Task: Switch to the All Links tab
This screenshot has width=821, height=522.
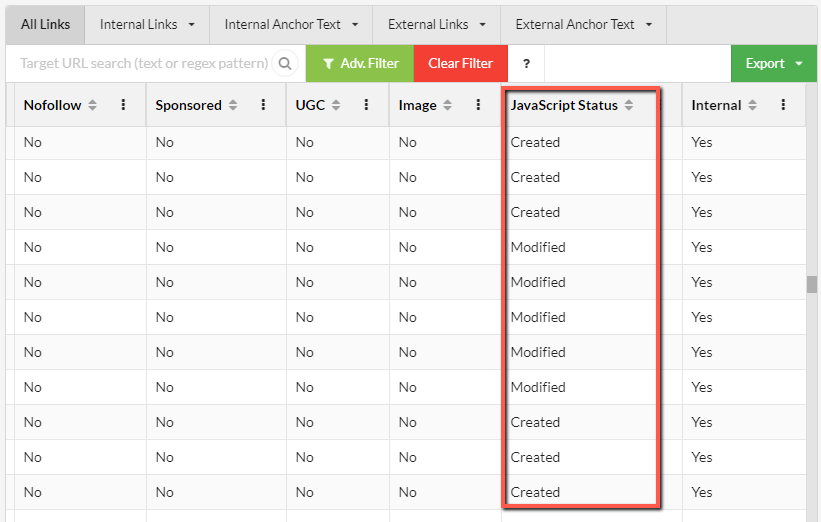Action: coord(45,25)
